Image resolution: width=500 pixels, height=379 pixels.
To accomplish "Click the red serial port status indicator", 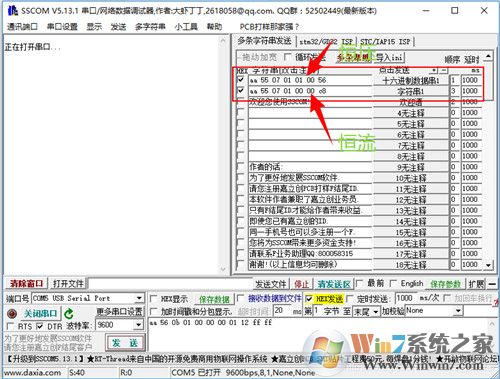I will pos(12,314).
